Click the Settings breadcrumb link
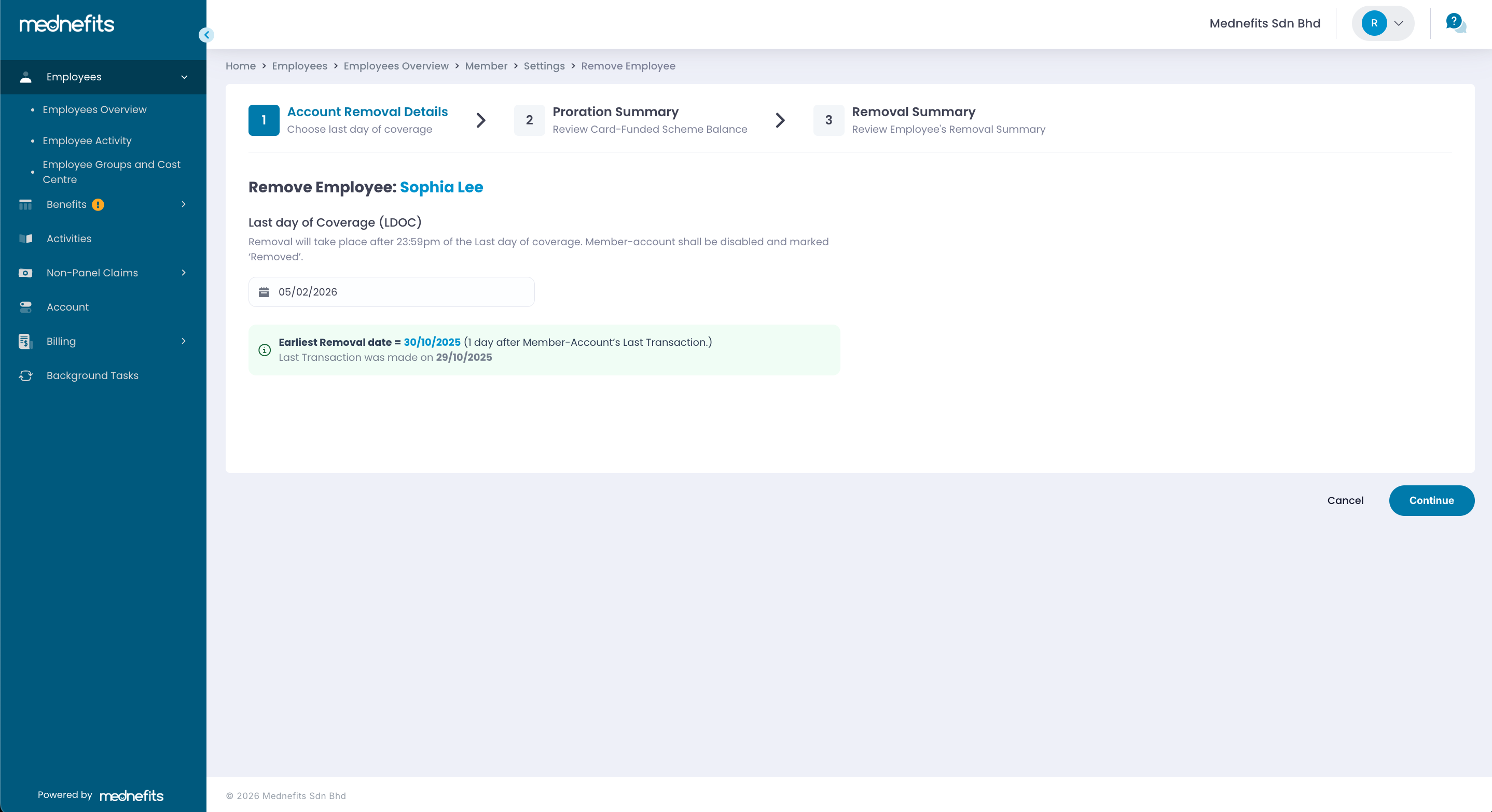 coord(543,66)
